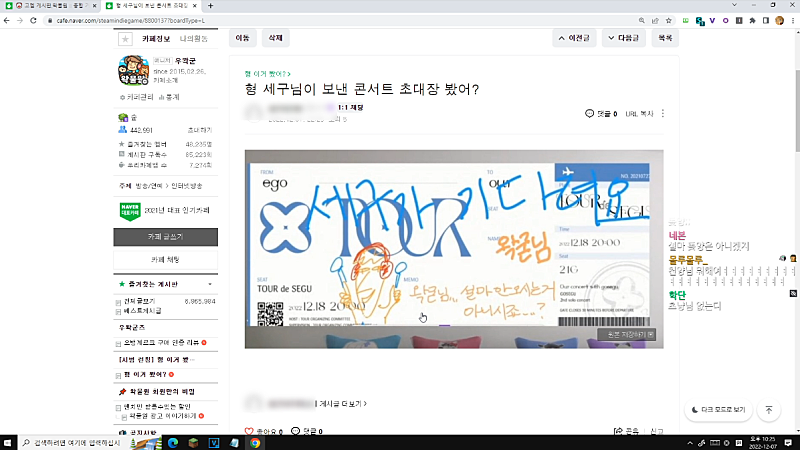Go to 이전글 previous post

(574, 38)
